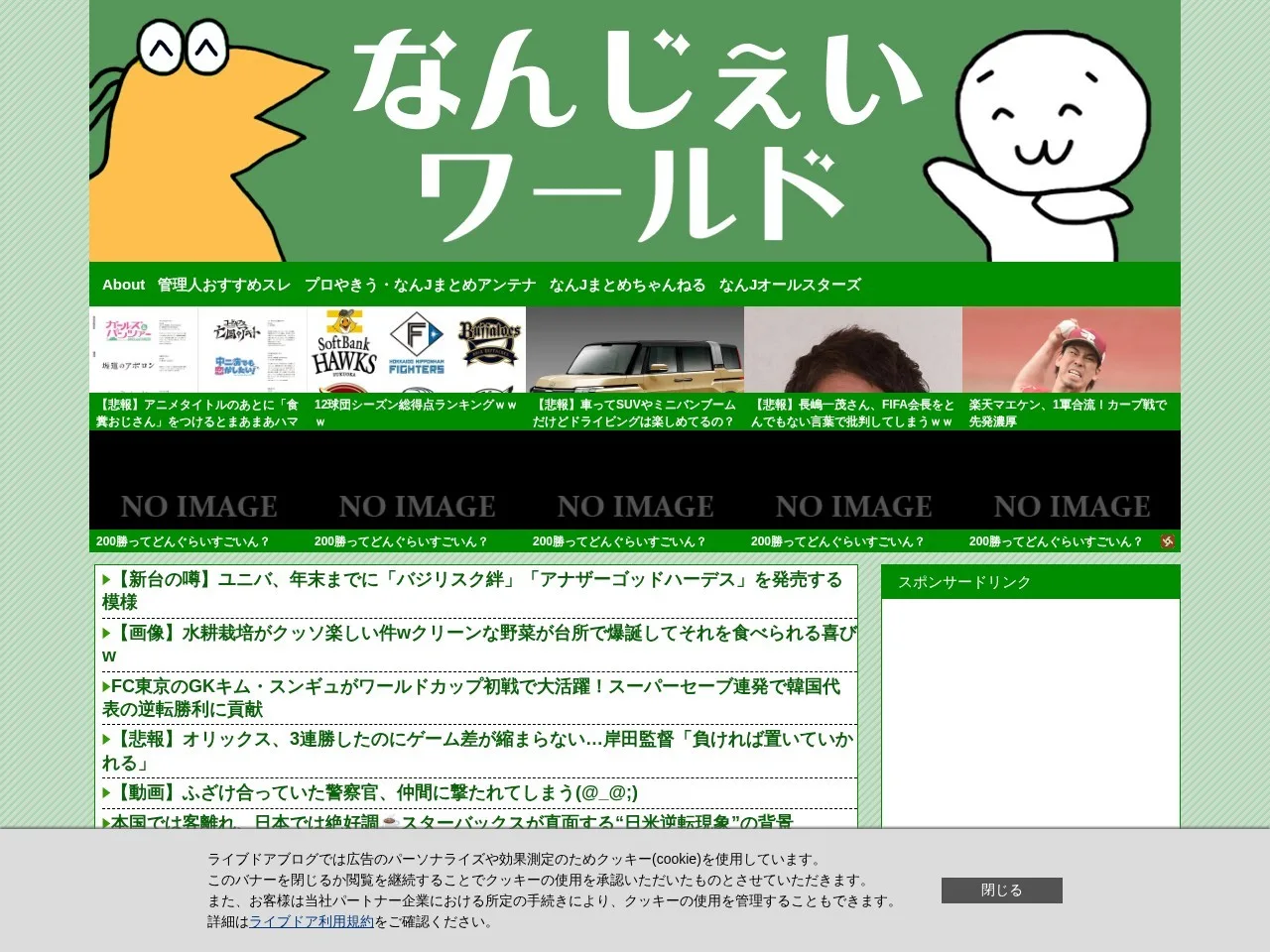Open first 200勝ってどんぐらいすごいん？ link
The image size is (1270, 952).
[x=183, y=541]
